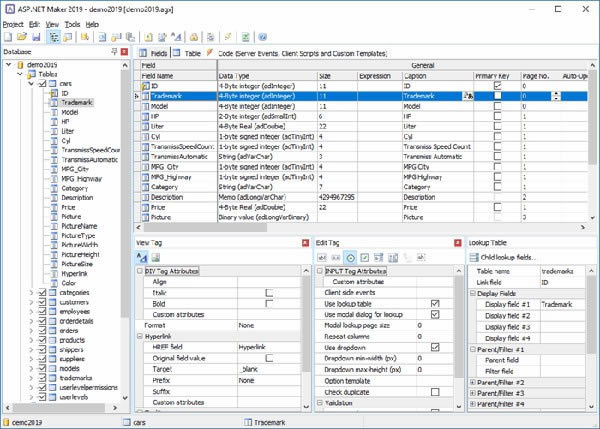Expand the Parent/Filter #2 group
This screenshot has width=600, height=429.
(473, 382)
